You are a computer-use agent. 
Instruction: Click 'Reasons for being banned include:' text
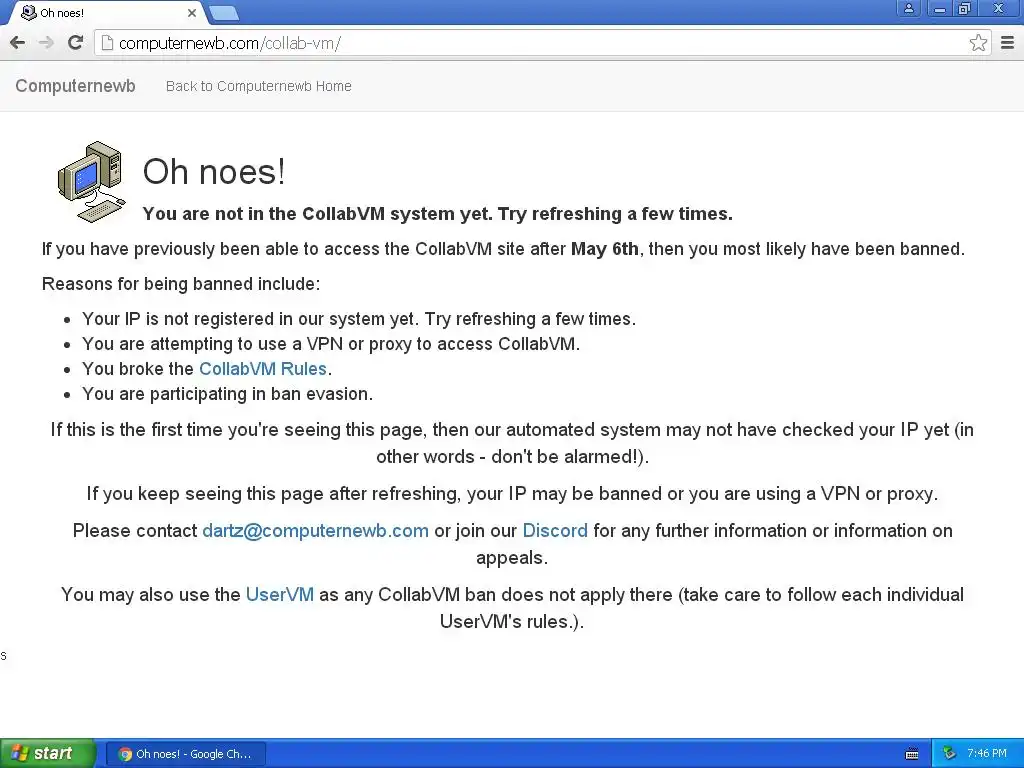pos(181,284)
